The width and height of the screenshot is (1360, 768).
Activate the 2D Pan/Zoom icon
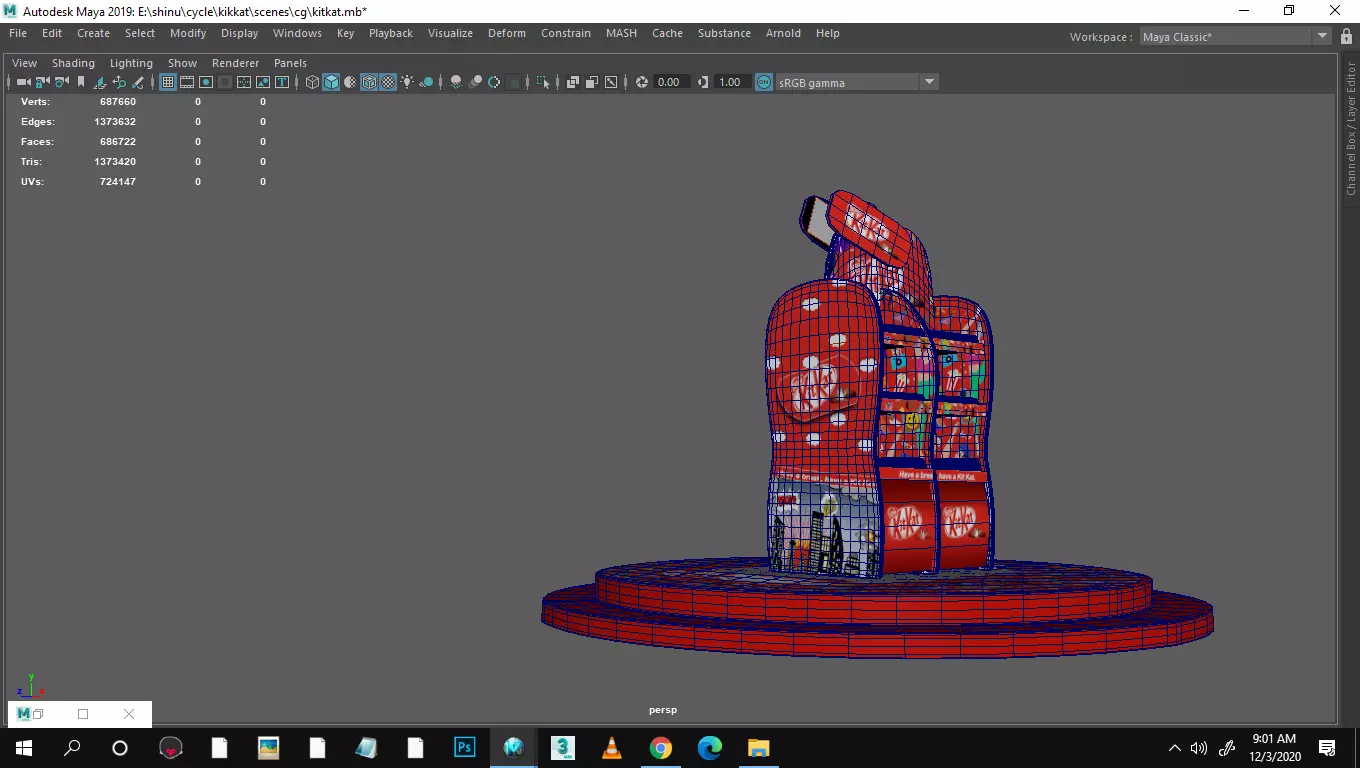tap(119, 82)
